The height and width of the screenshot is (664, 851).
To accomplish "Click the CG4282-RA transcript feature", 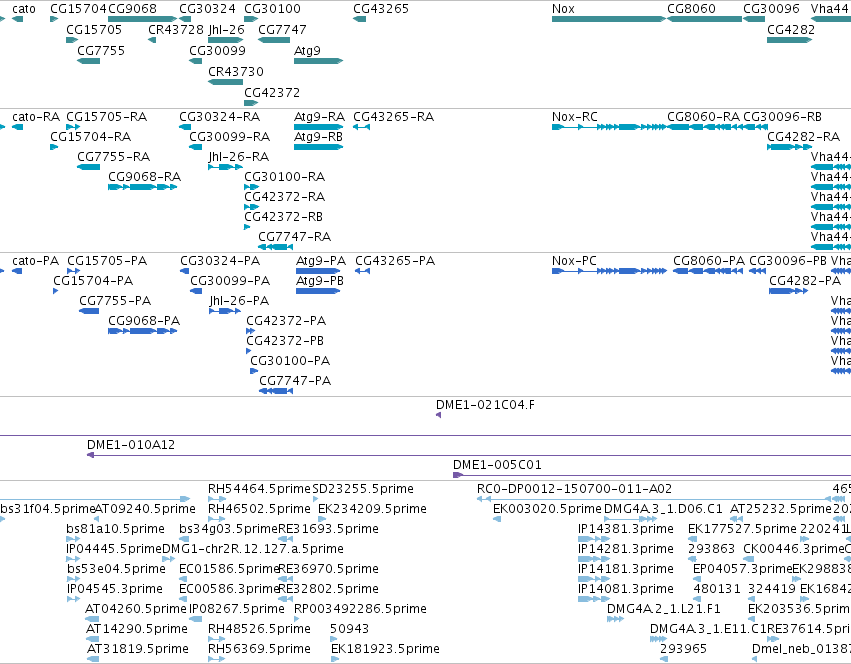I will [789, 147].
